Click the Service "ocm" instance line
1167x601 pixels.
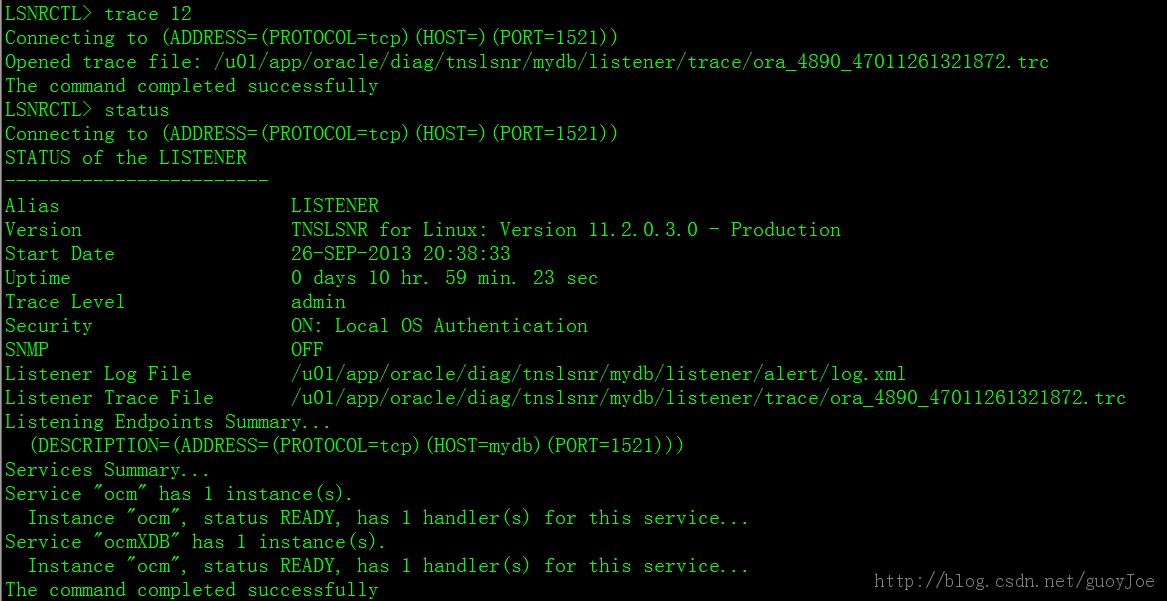(179, 494)
